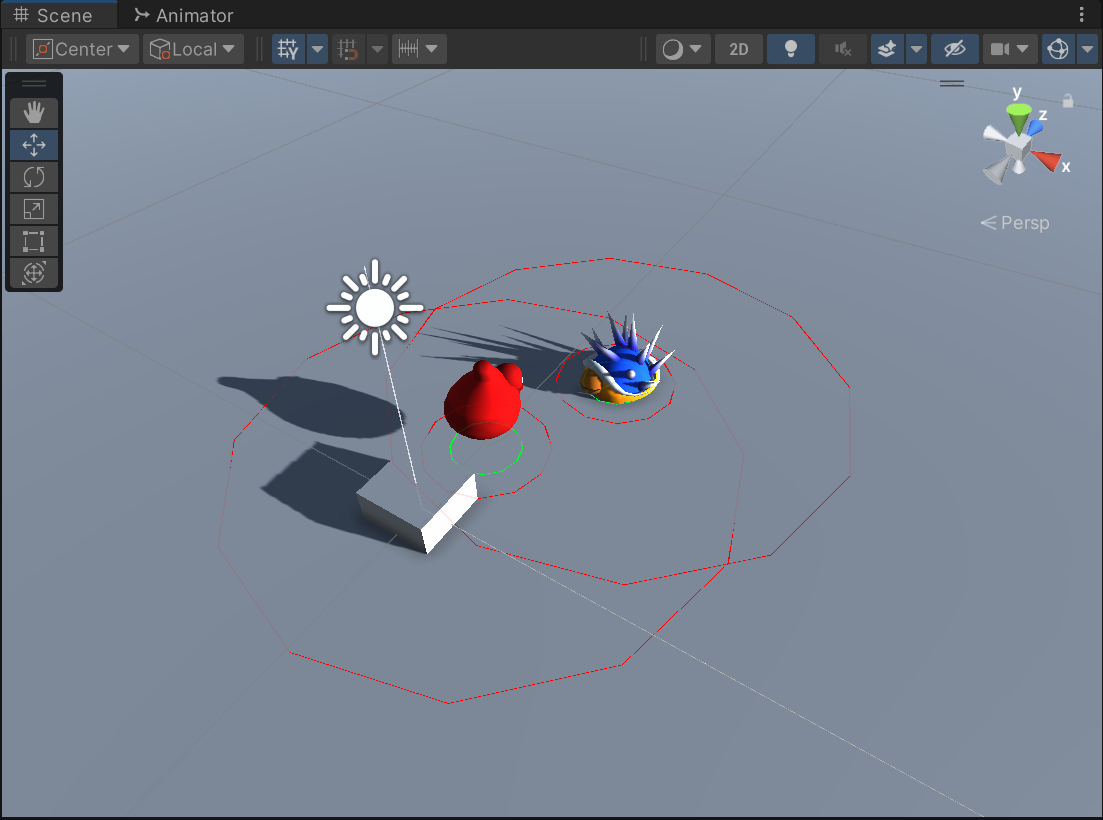The width and height of the screenshot is (1103, 820).
Task: Grab the orientation gizmo overlay handle
Action: coord(952,83)
